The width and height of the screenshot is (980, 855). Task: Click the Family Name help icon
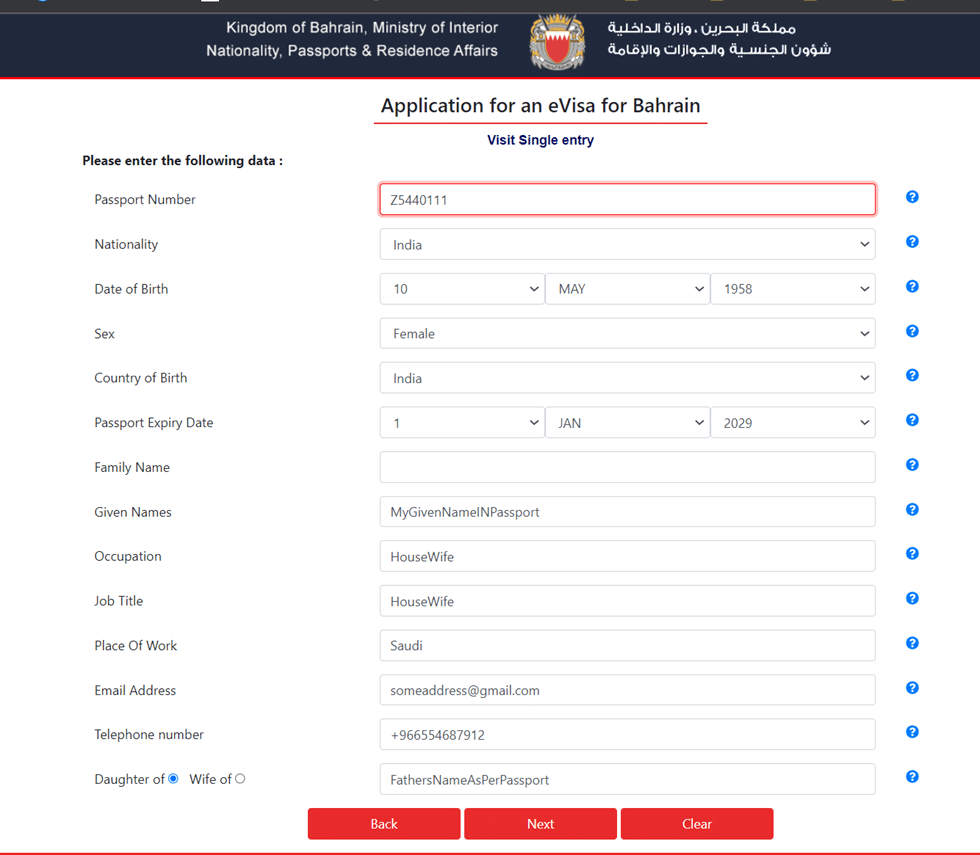[911, 464]
